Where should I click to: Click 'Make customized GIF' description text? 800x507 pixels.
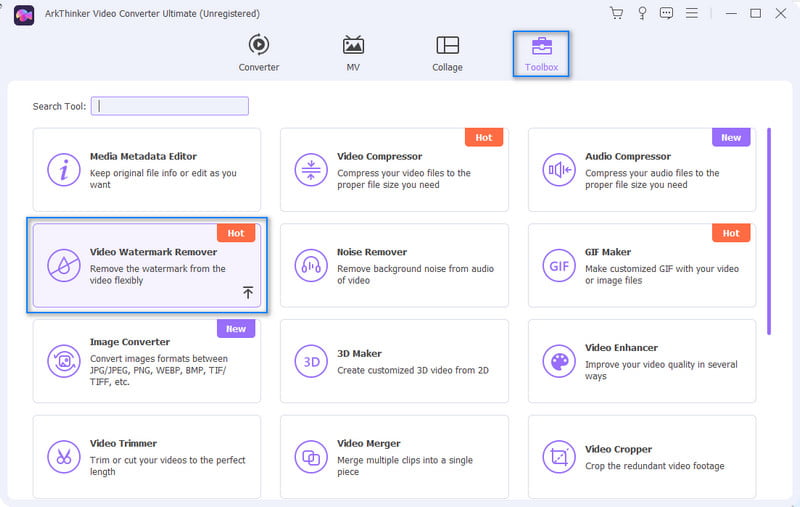pos(662,274)
